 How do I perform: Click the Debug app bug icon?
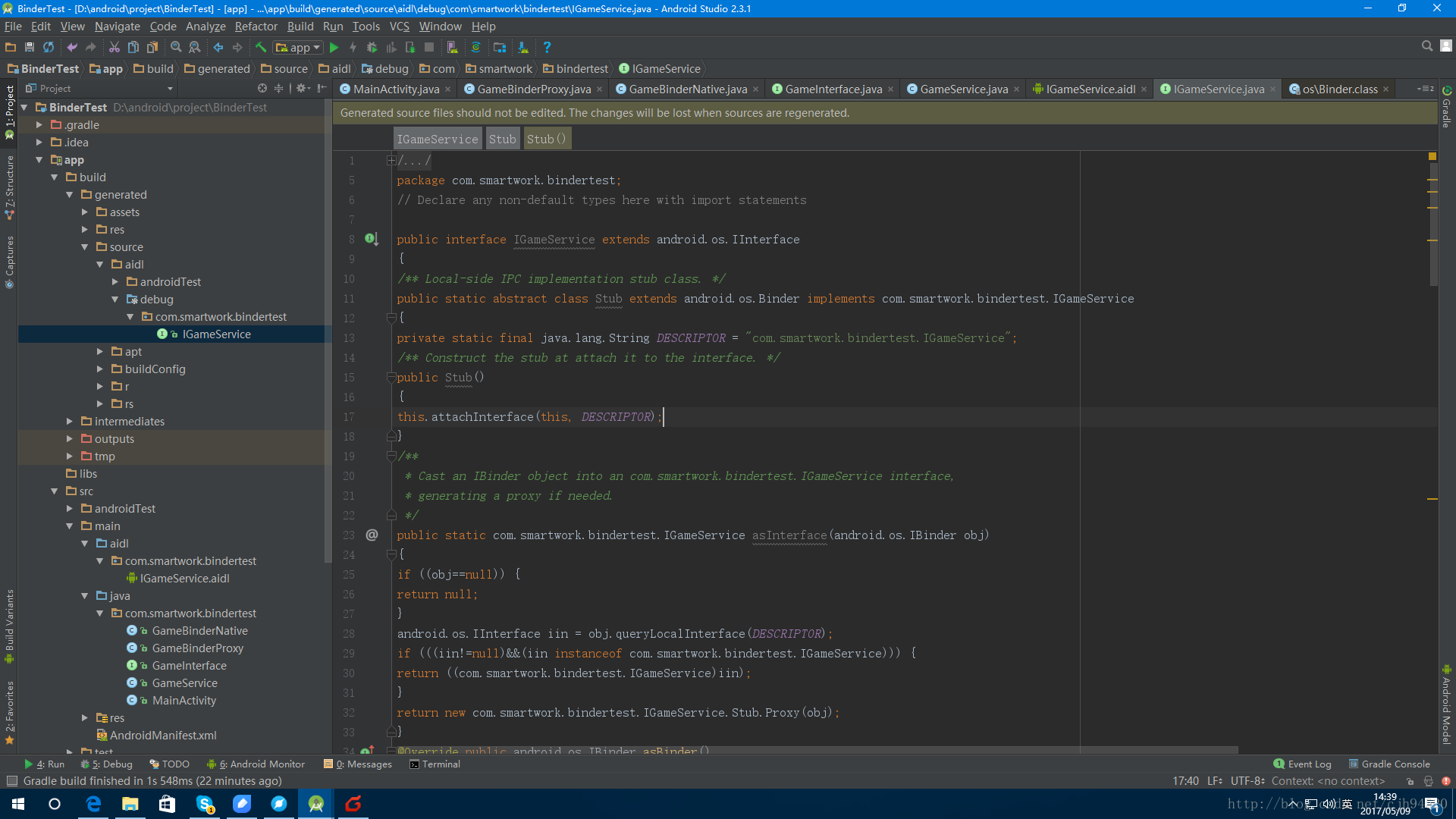pyautogui.click(x=372, y=47)
